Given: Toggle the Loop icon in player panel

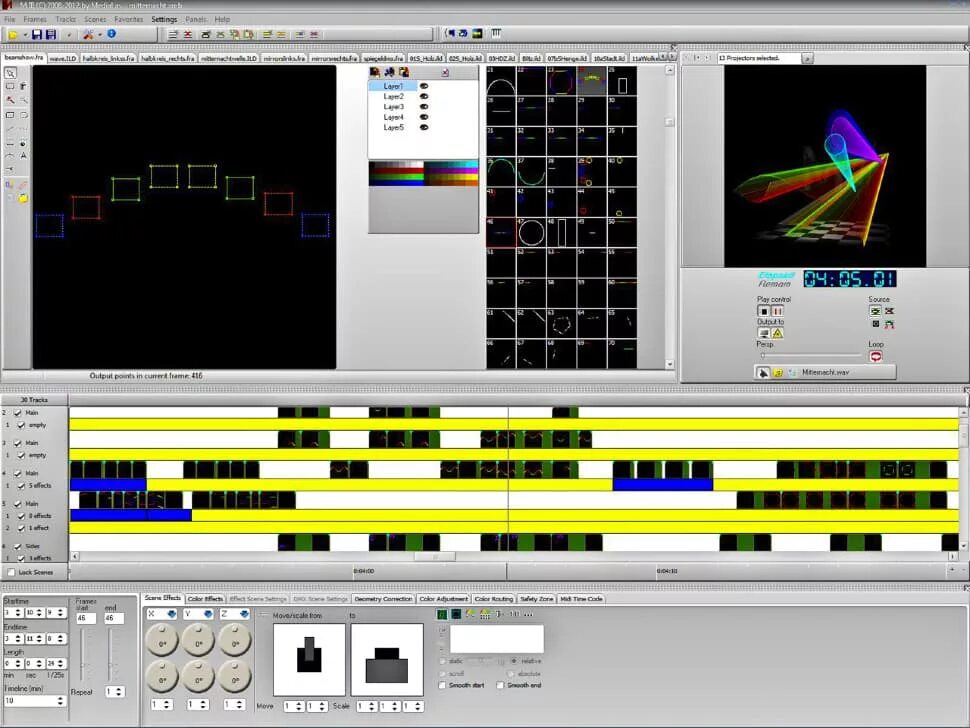Looking at the screenshot, I should (875, 356).
